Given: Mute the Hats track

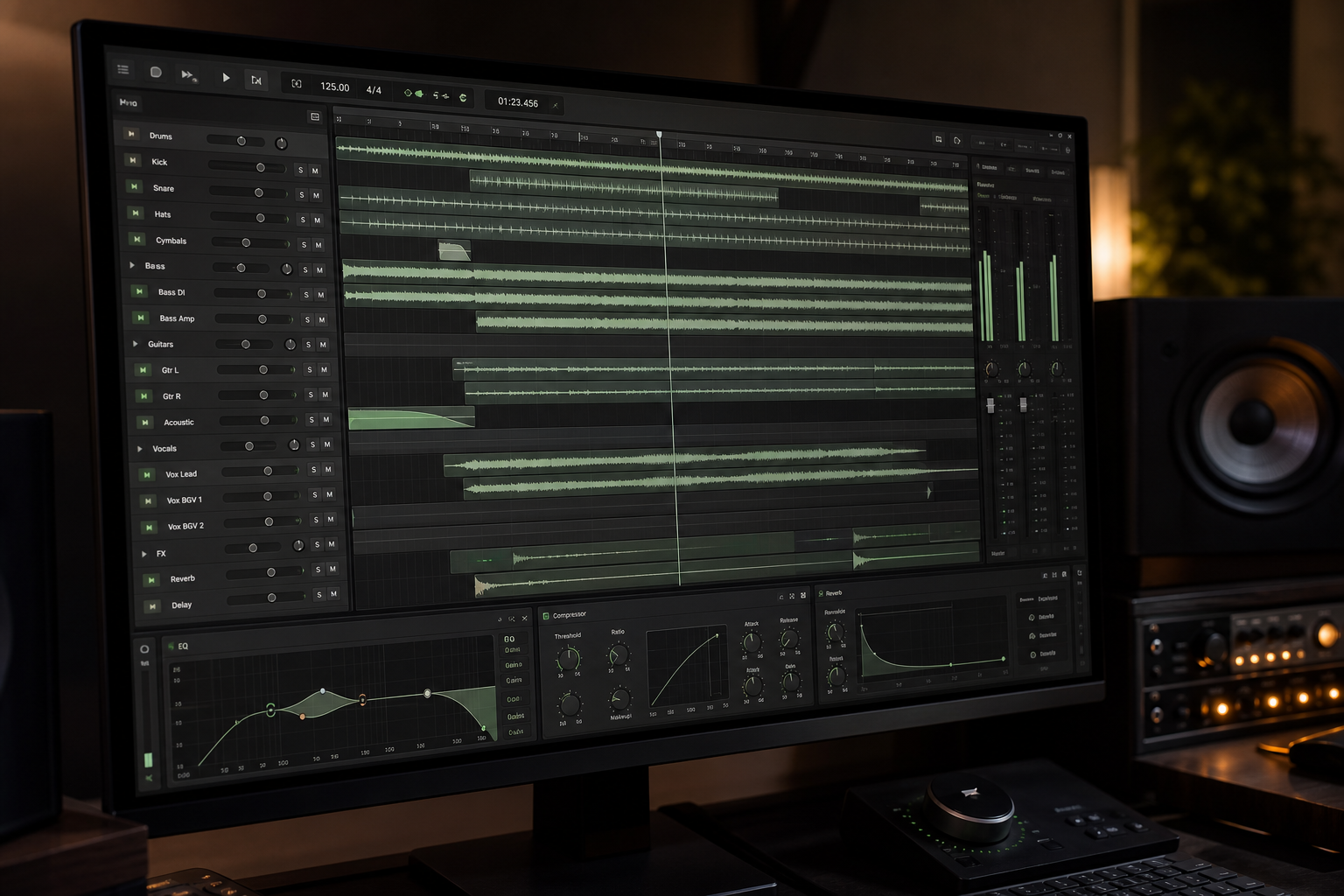Looking at the screenshot, I should [317, 220].
